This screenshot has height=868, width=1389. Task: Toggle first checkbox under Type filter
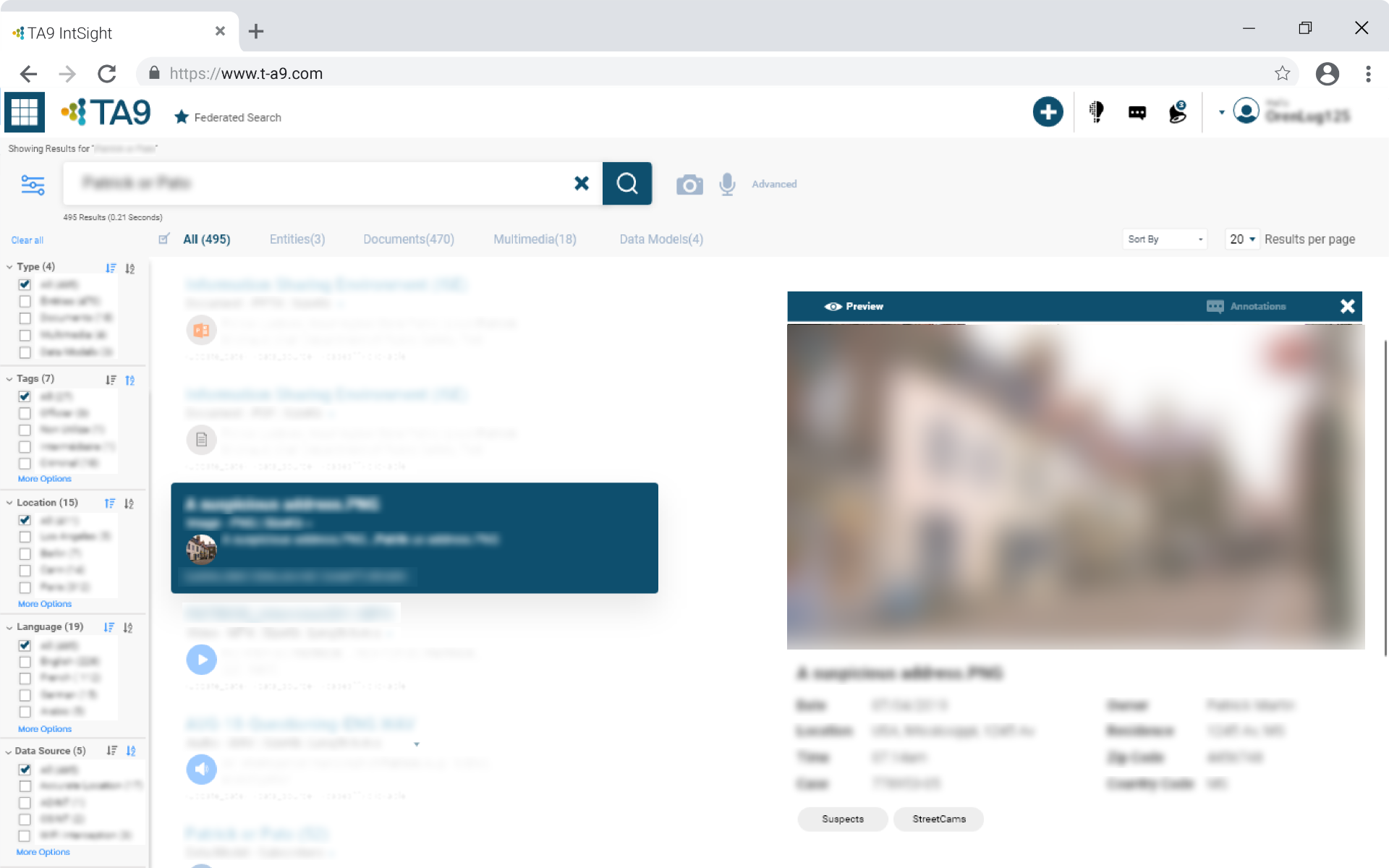pyautogui.click(x=25, y=284)
